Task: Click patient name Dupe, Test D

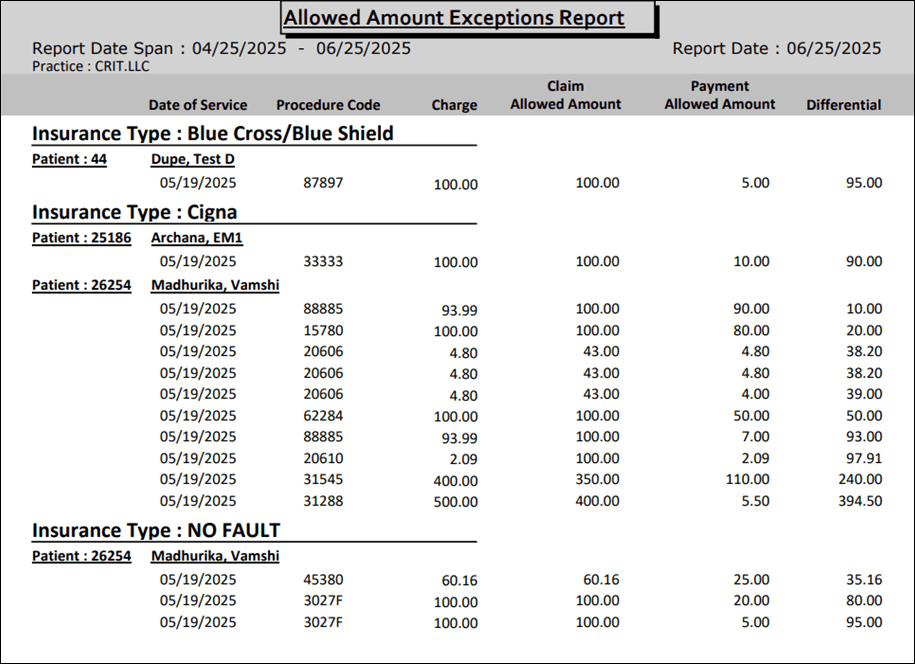Action: pos(192,158)
